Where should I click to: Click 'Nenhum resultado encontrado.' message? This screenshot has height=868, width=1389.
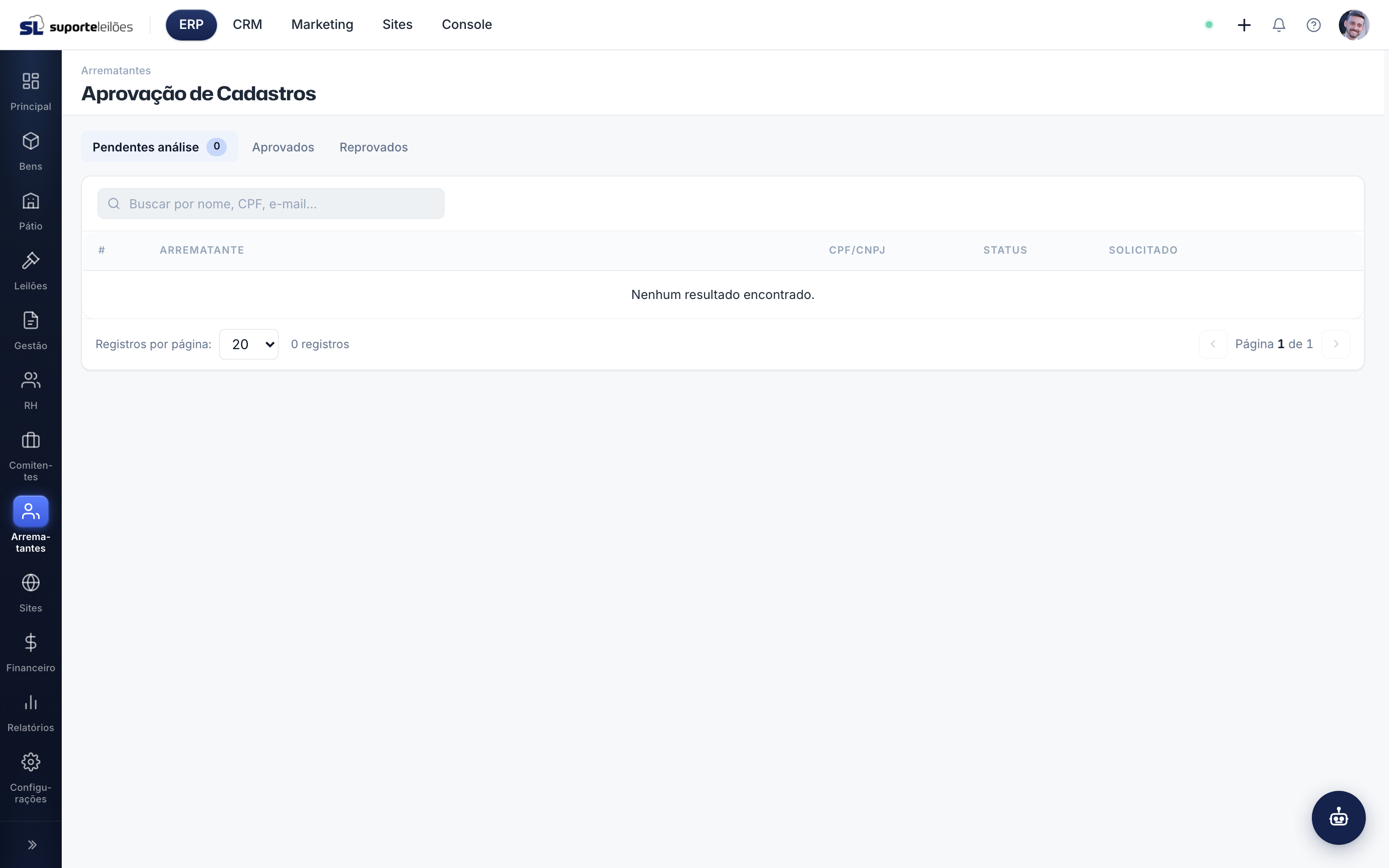coord(722,295)
